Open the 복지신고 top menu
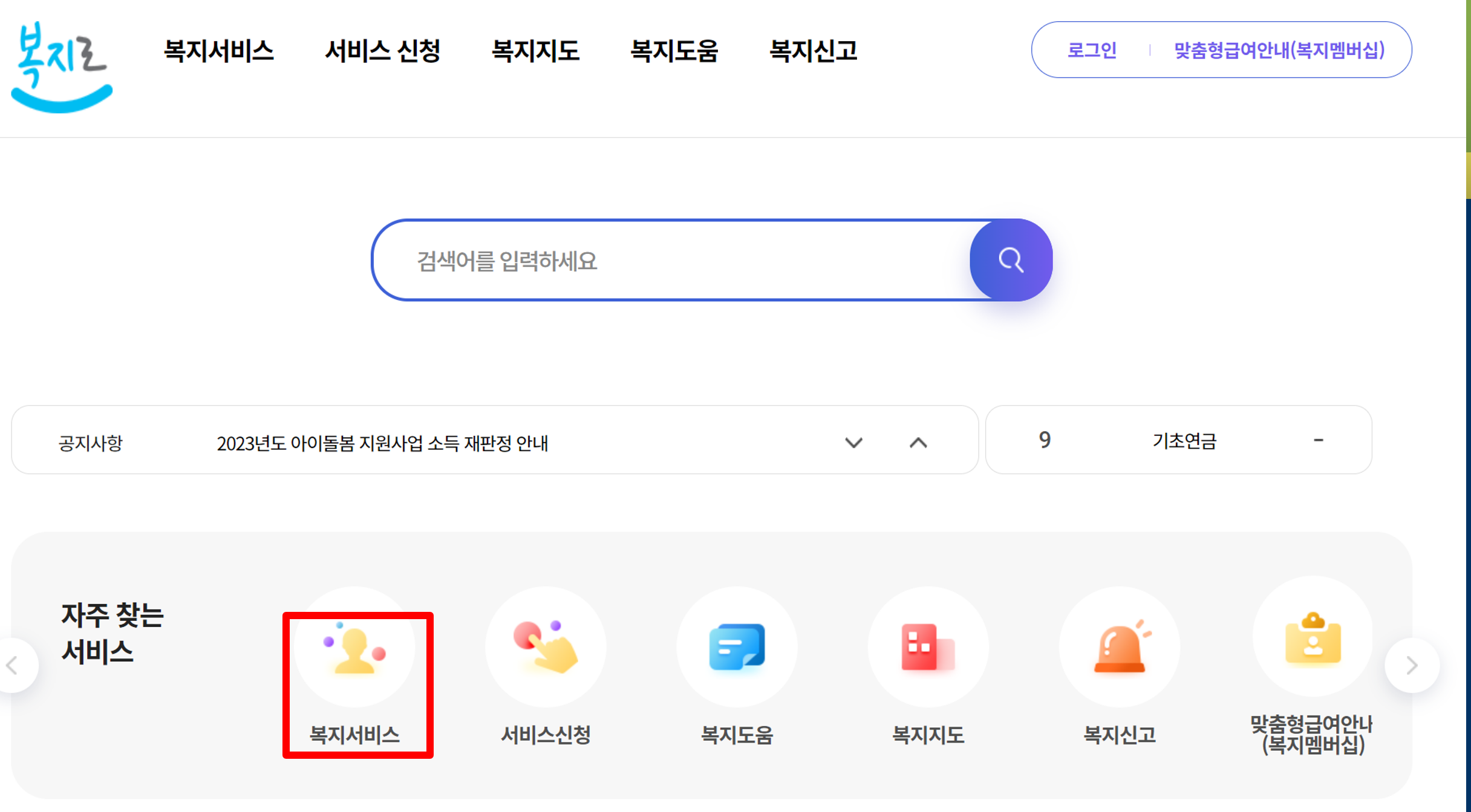This screenshot has width=1471, height=812. click(x=813, y=50)
